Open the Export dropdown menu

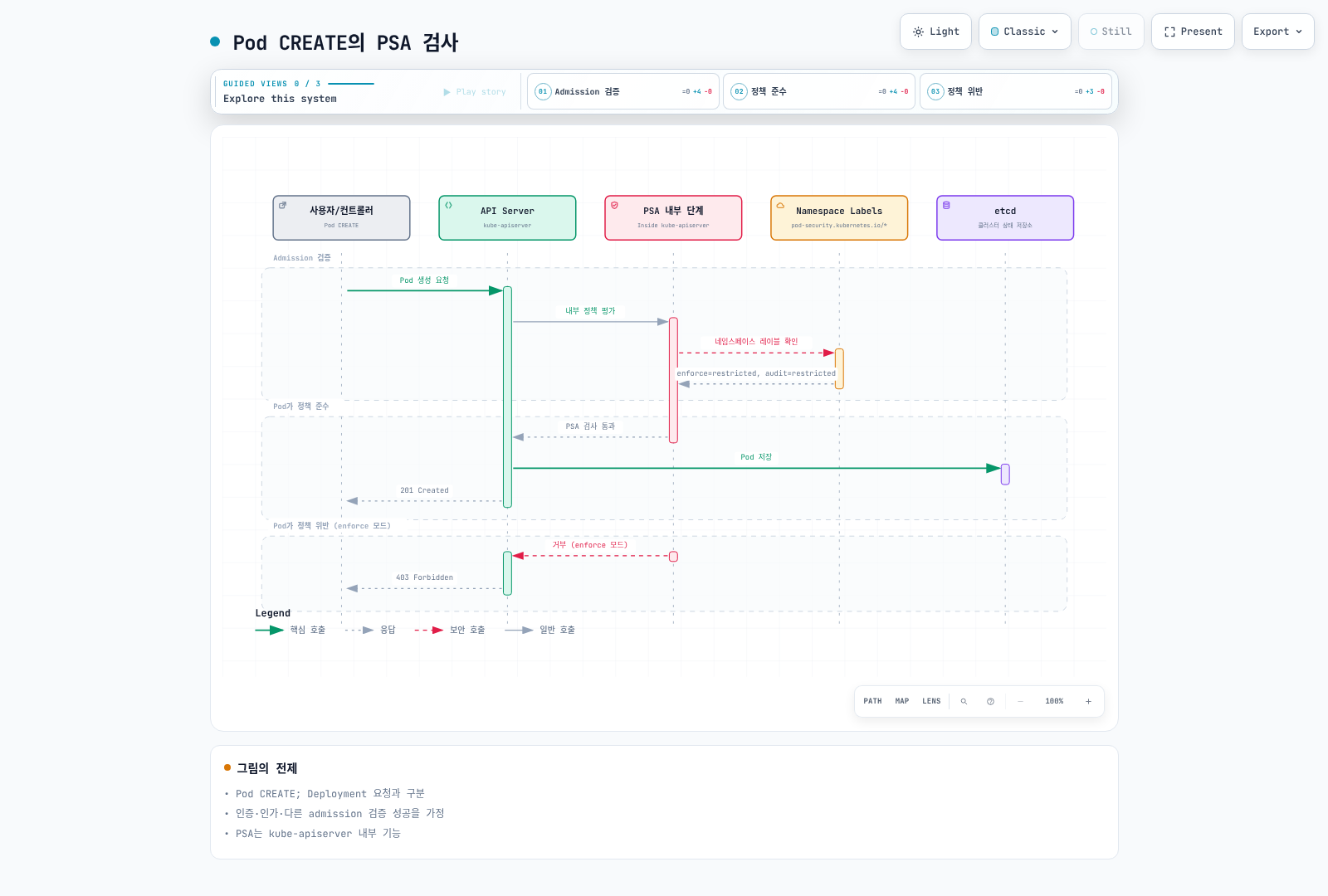[x=1277, y=32]
